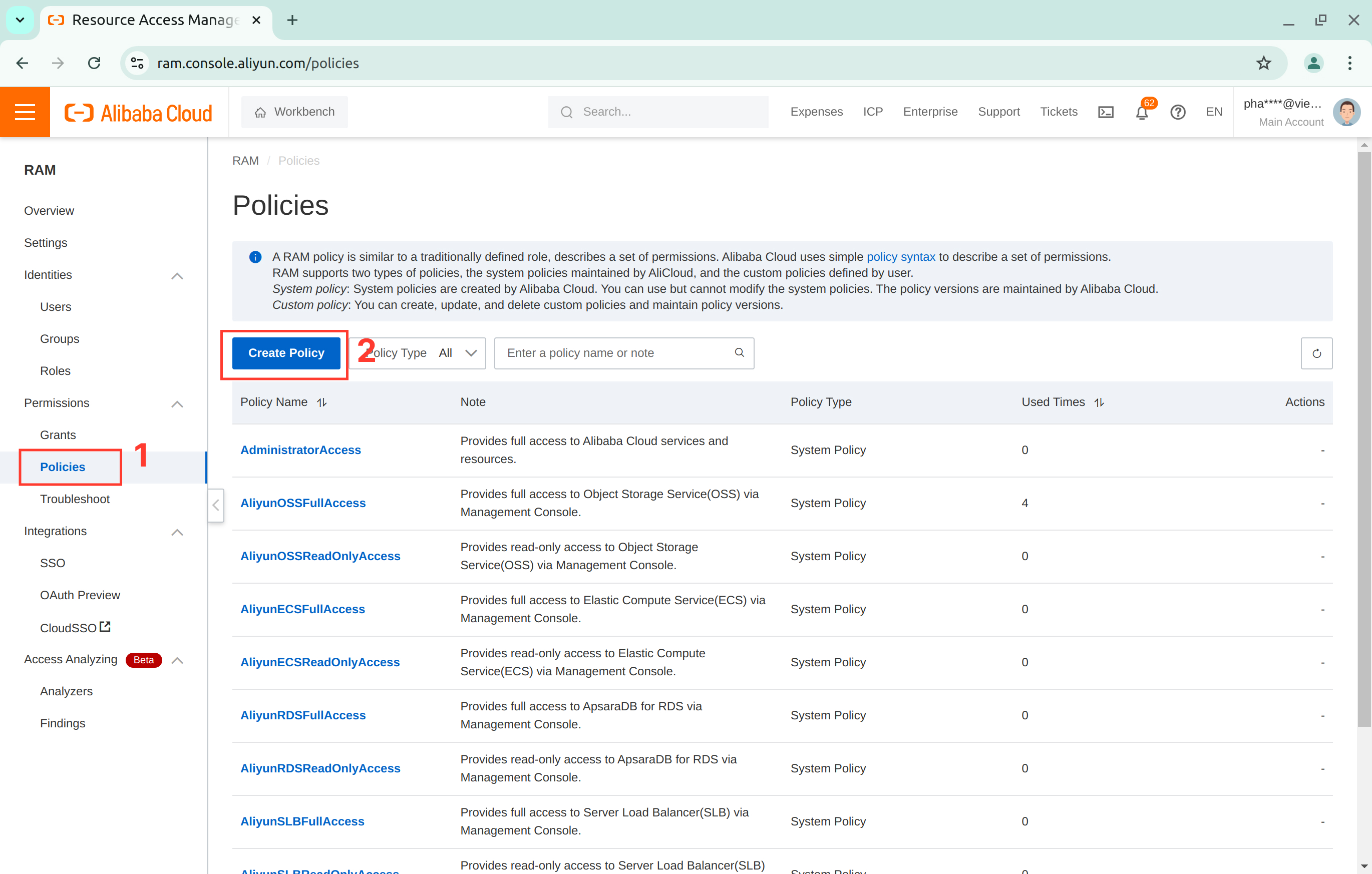
Task: Open Tickets in top navigation
Action: [x=1059, y=112]
